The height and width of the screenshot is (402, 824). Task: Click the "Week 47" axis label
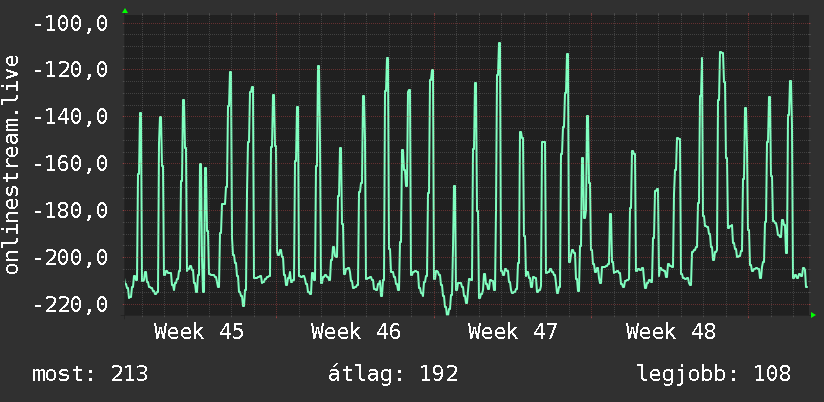(x=512, y=332)
